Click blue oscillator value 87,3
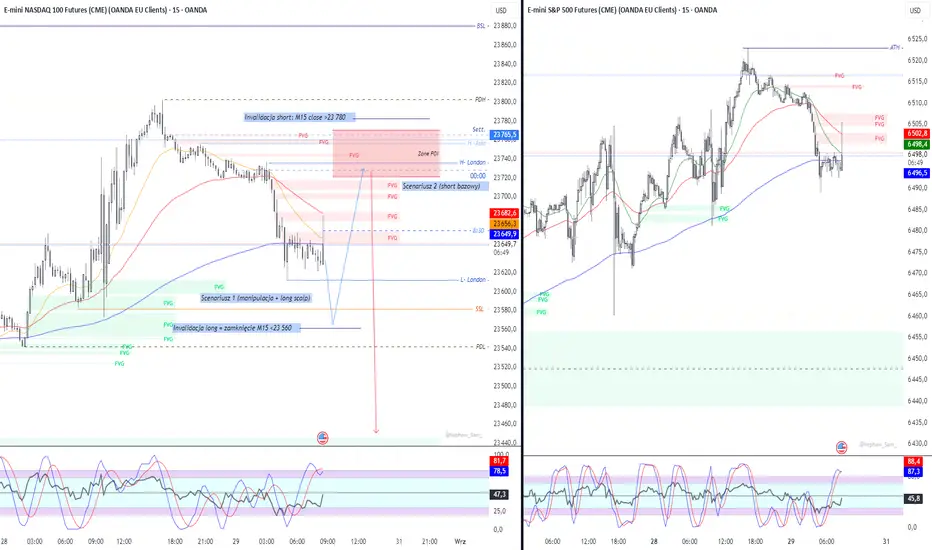Screen dimensions: 932x550 [x=914, y=472]
